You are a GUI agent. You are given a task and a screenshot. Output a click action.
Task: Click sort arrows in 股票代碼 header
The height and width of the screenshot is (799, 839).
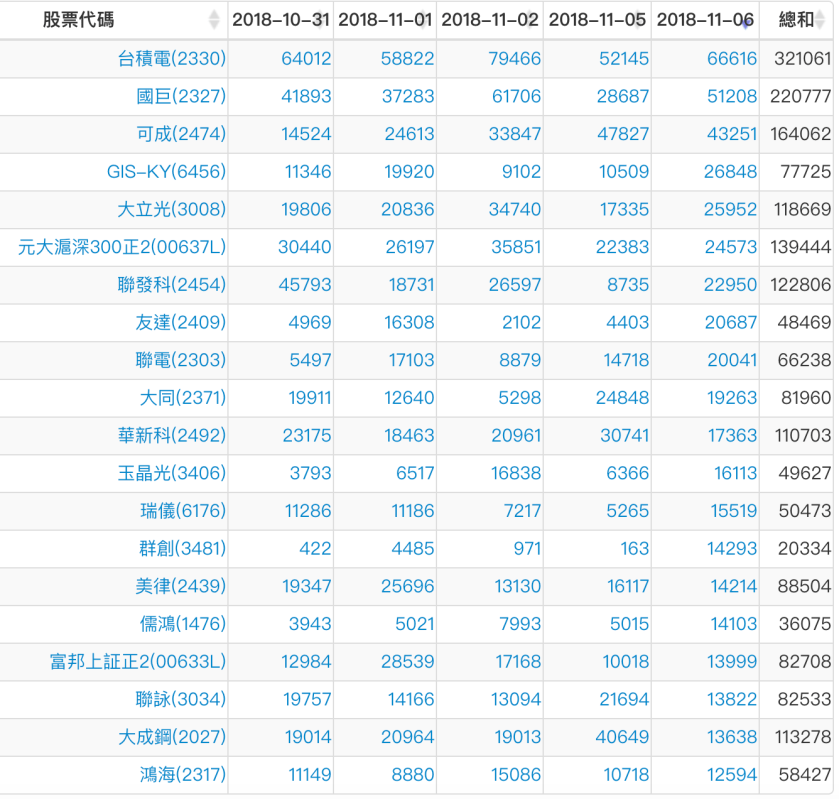pos(214,20)
